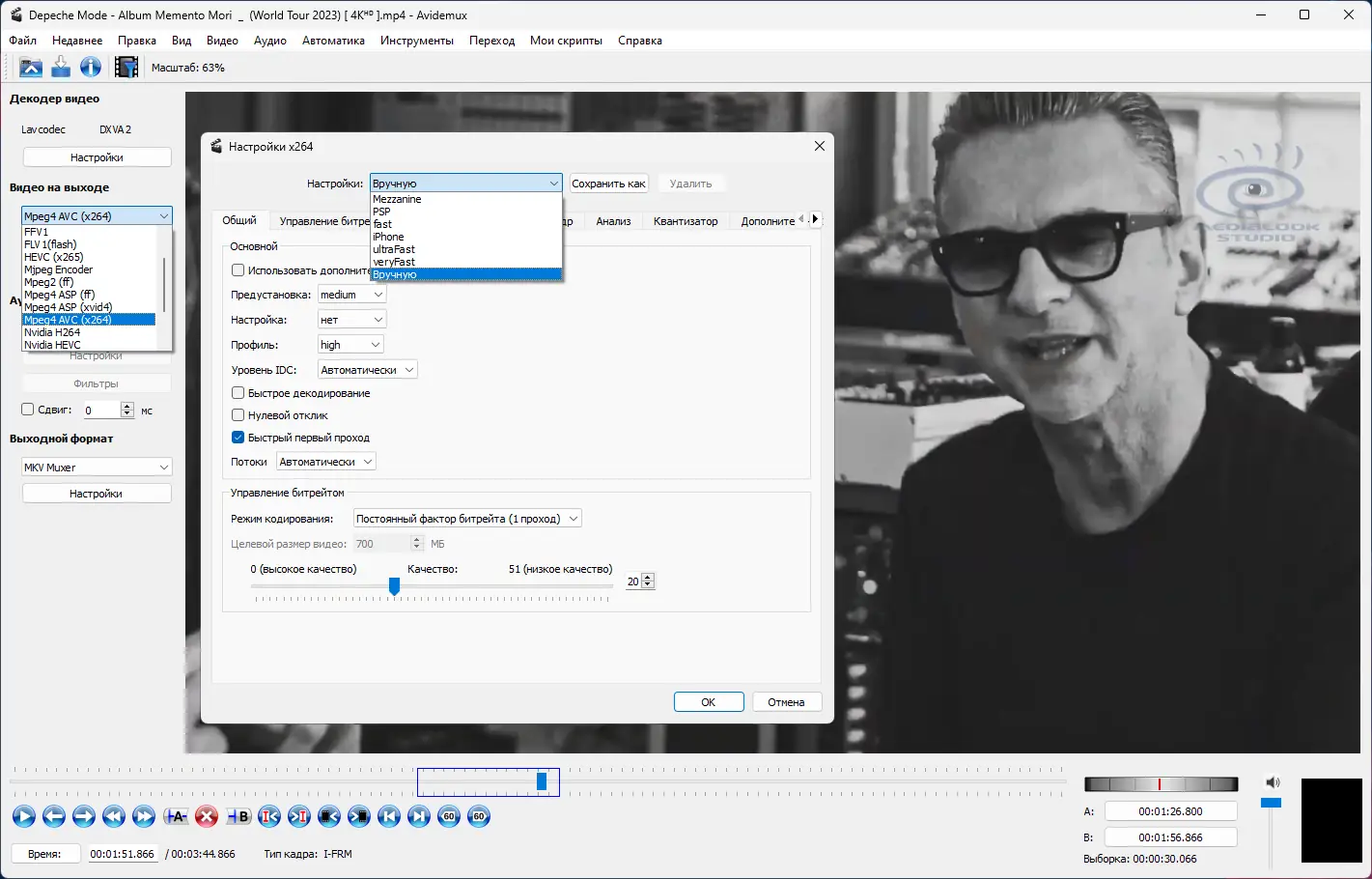
Task: Click the red delete selection icon
Action: [x=207, y=817]
